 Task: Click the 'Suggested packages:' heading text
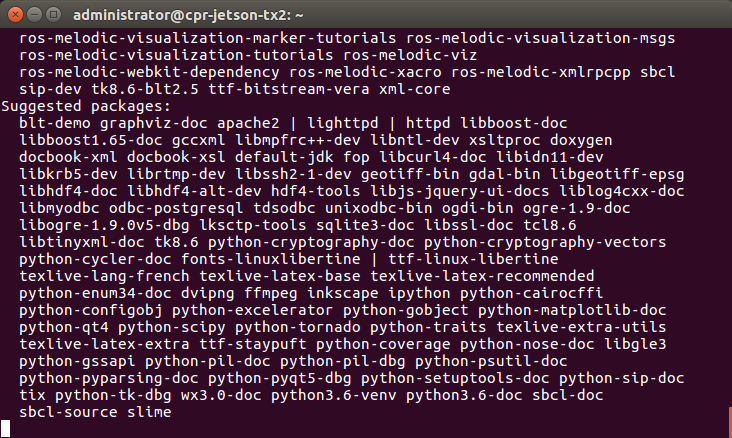point(87,105)
